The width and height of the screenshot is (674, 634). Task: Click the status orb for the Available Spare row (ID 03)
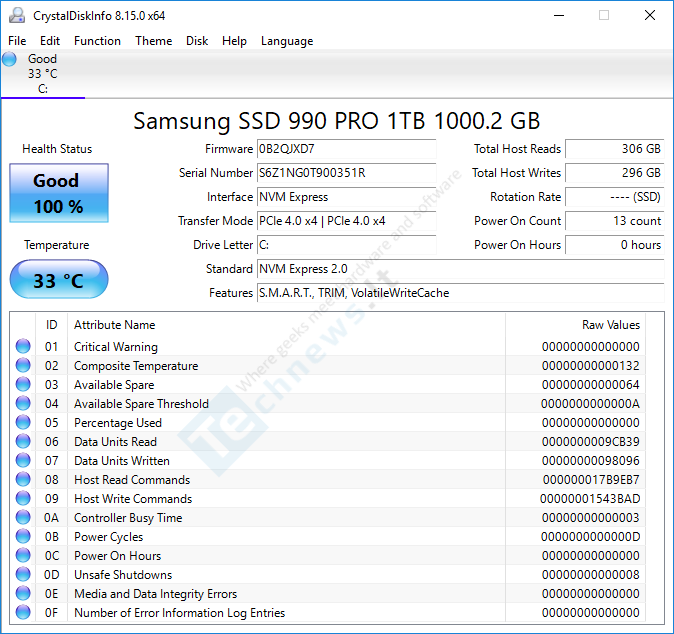pos(23,384)
